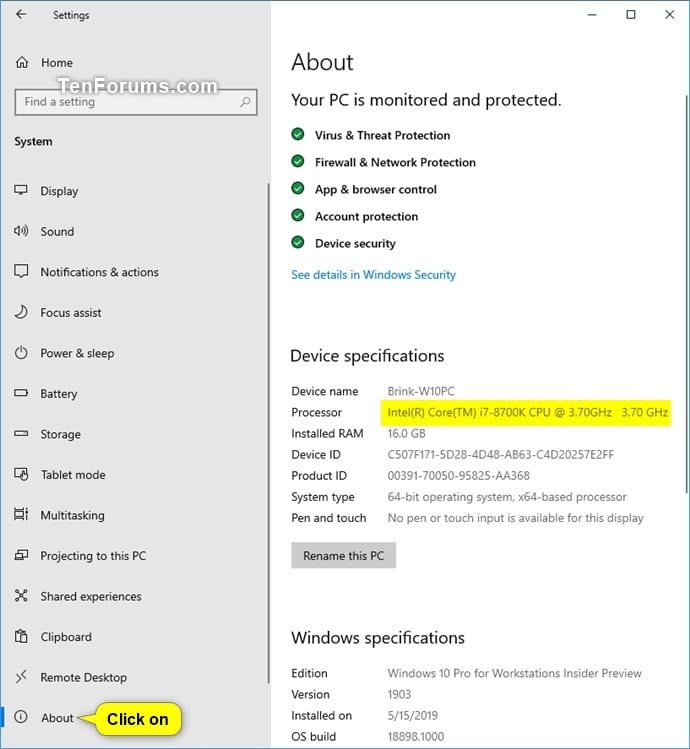
Task: Open See details in Windows Security link
Action: pos(373,275)
